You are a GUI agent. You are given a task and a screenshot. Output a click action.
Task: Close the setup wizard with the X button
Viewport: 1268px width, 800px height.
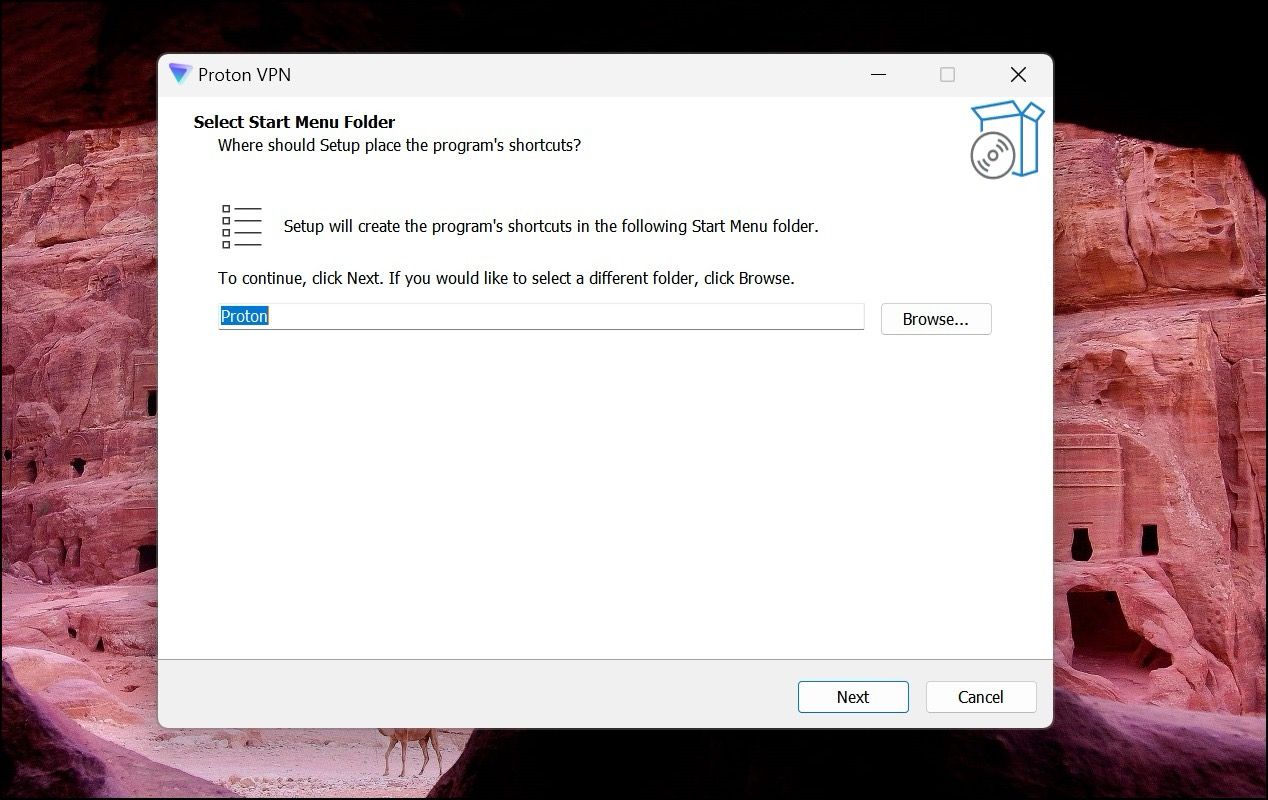pyautogui.click(x=1018, y=74)
